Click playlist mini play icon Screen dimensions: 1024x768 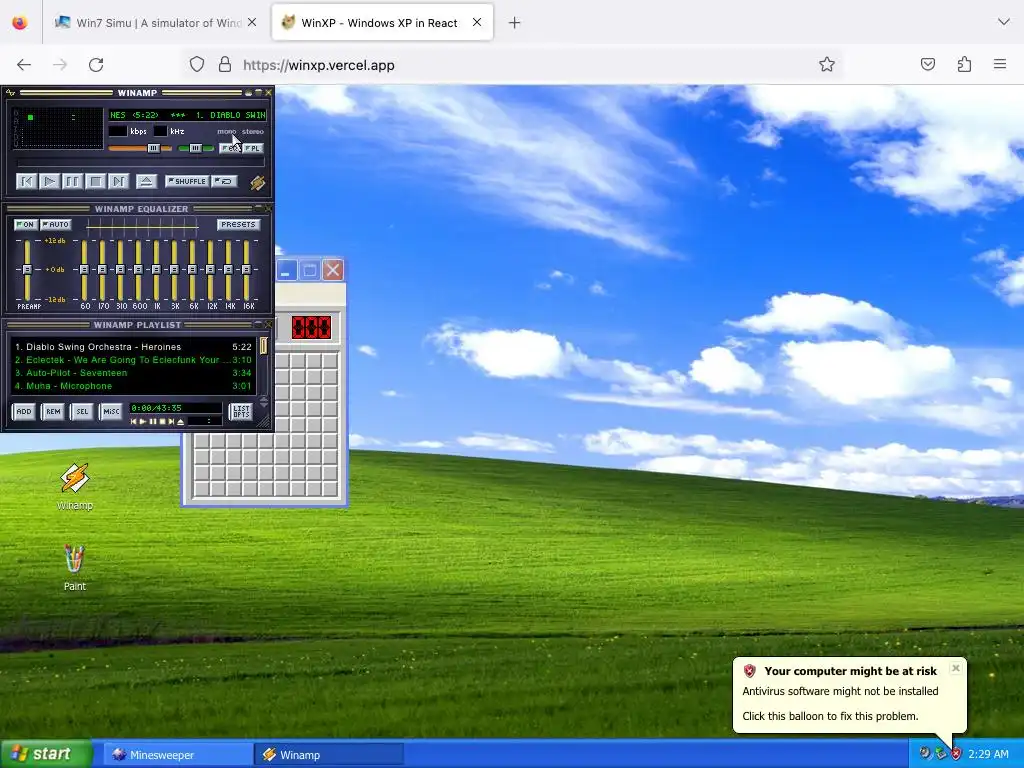click(143, 422)
